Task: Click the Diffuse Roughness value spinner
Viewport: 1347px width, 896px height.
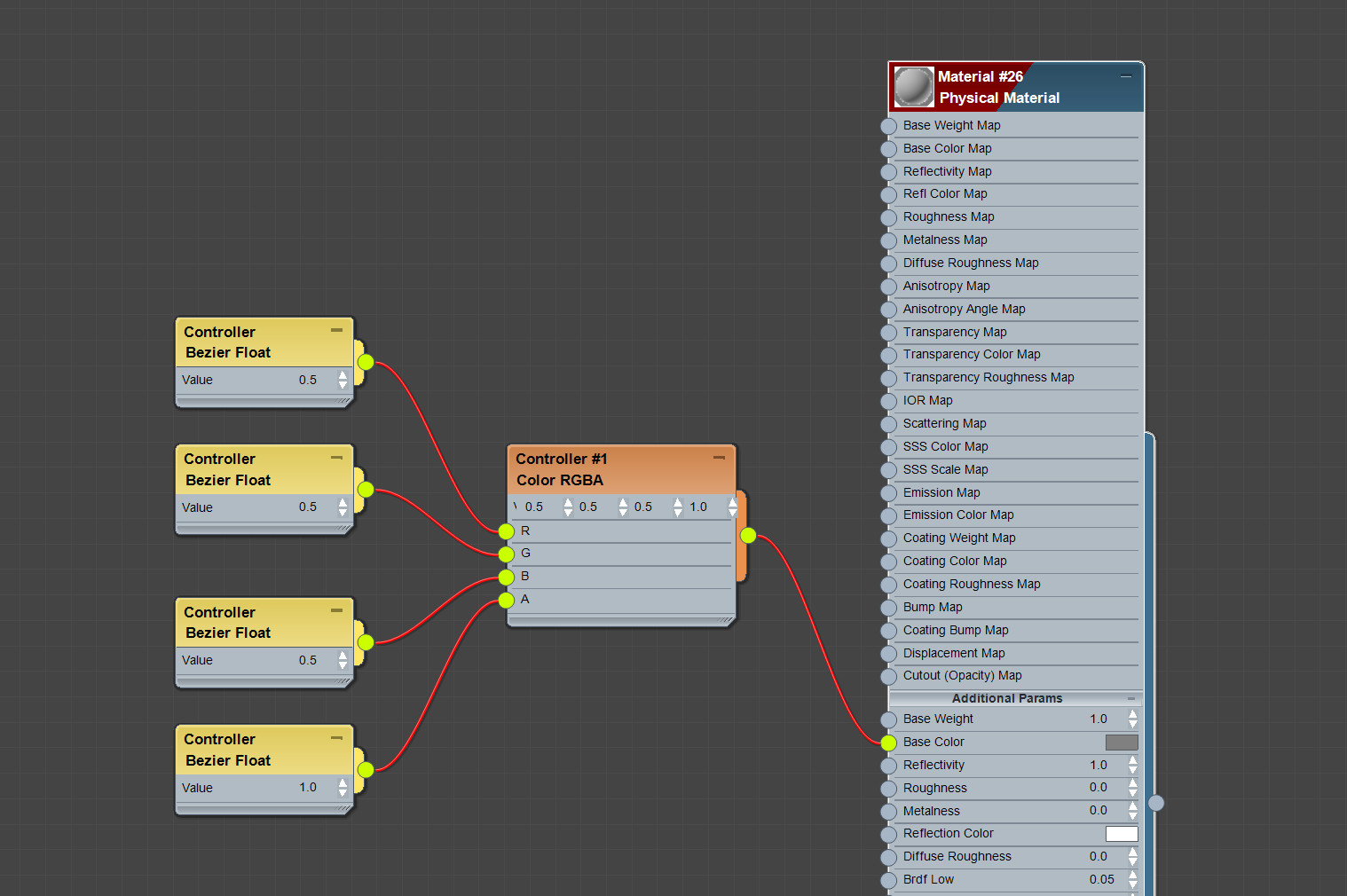Action: pyautogui.click(x=1133, y=857)
